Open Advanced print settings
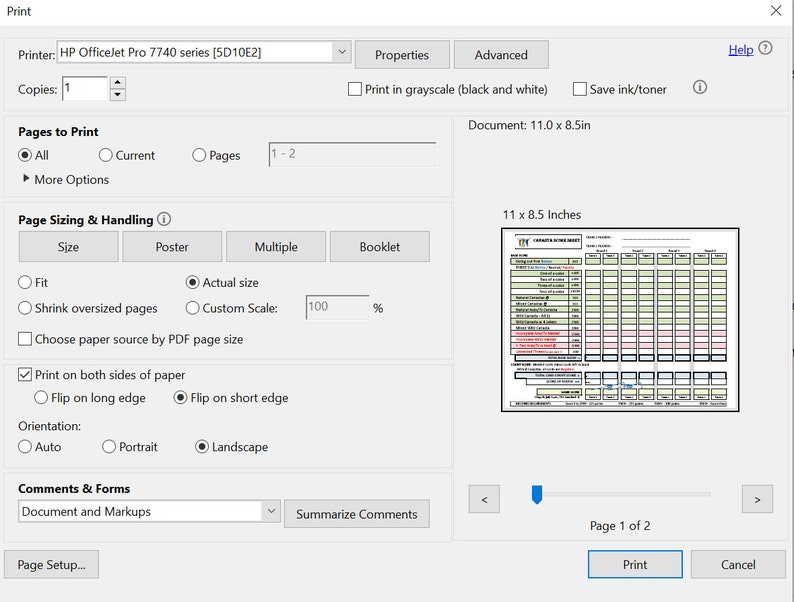This screenshot has height=602, width=794. [x=501, y=55]
